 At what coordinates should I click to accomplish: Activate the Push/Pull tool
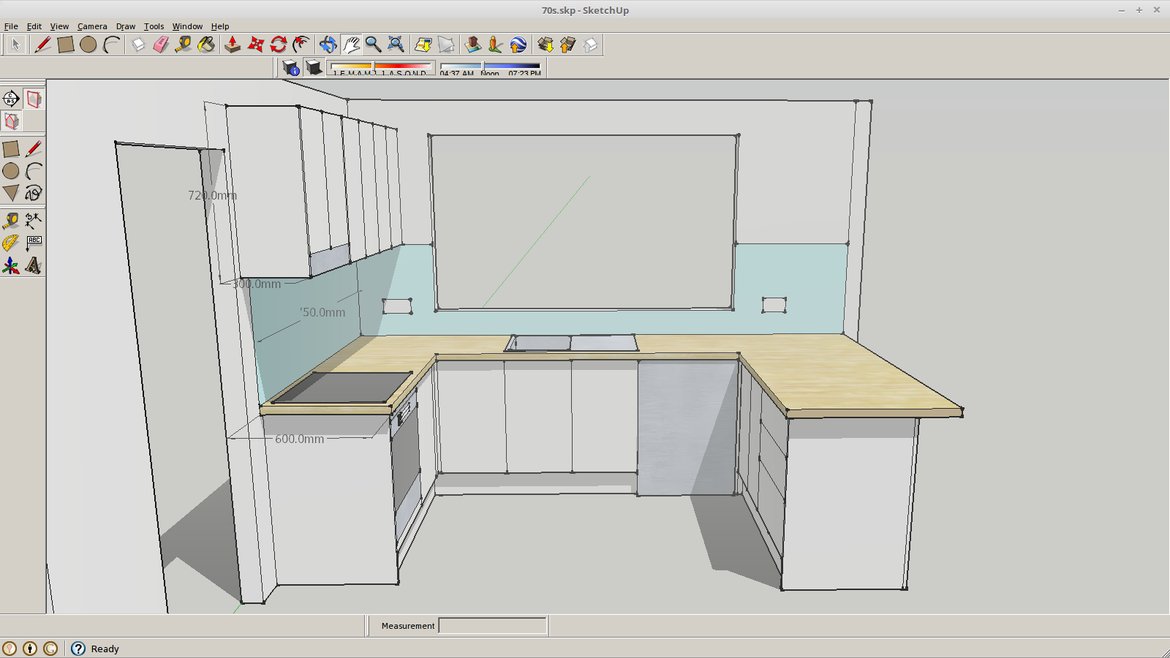(x=232, y=45)
